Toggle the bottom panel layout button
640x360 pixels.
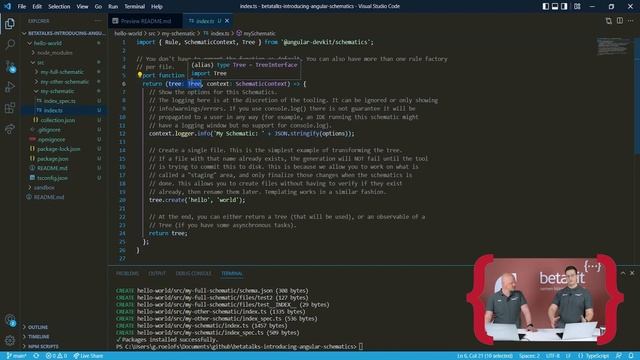555,7
